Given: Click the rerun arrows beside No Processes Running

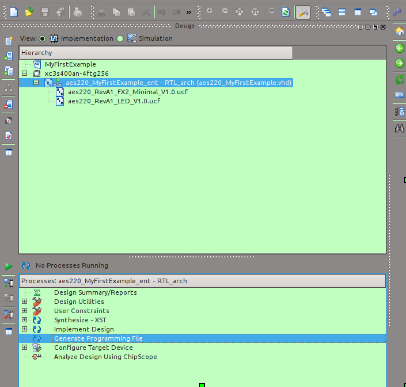Looking at the screenshot, I should coord(26,266).
